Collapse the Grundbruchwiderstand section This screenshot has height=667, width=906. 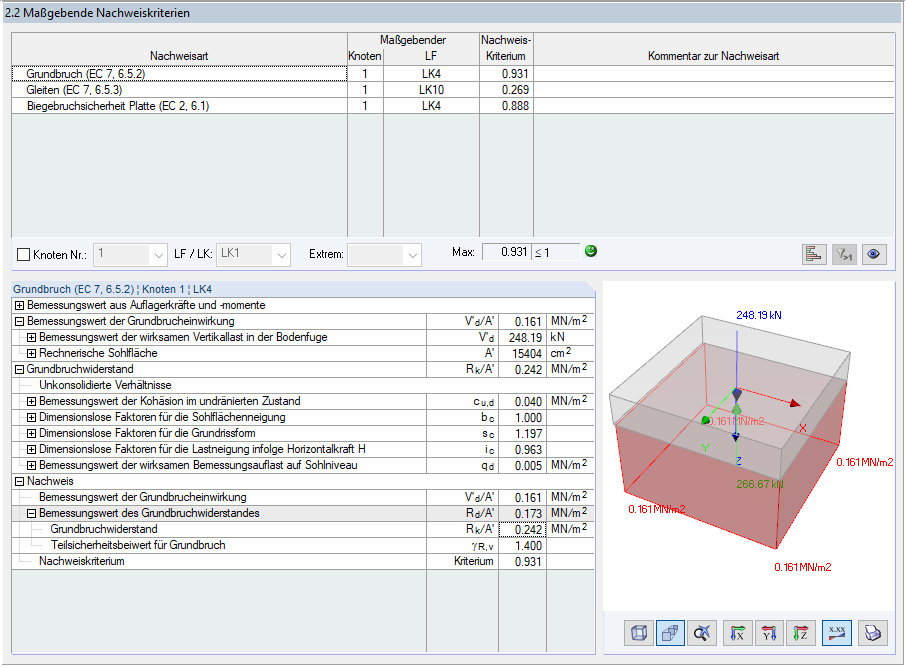pyautogui.click(x=20, y=369)
